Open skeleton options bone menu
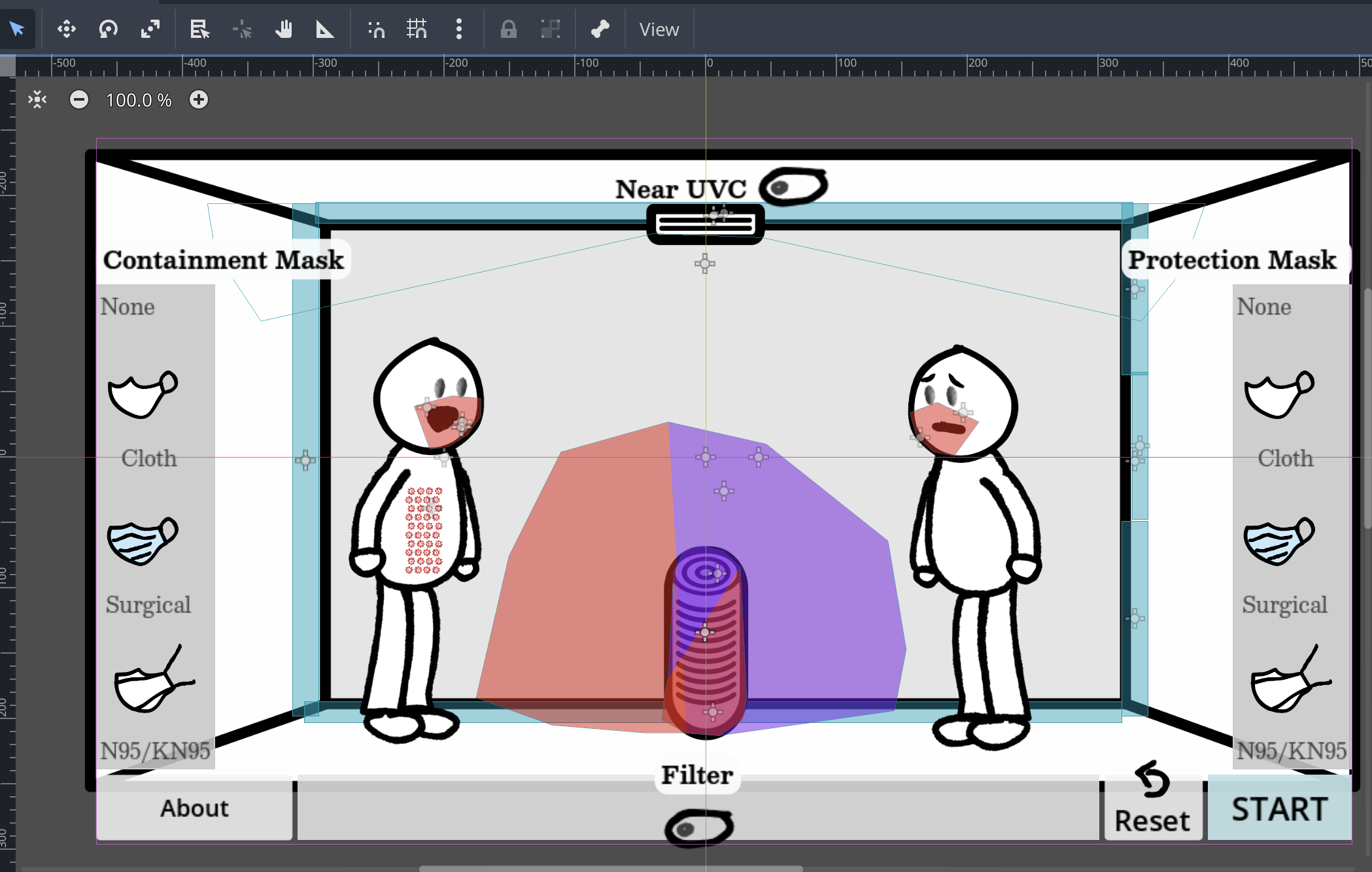 coord(600,29)
